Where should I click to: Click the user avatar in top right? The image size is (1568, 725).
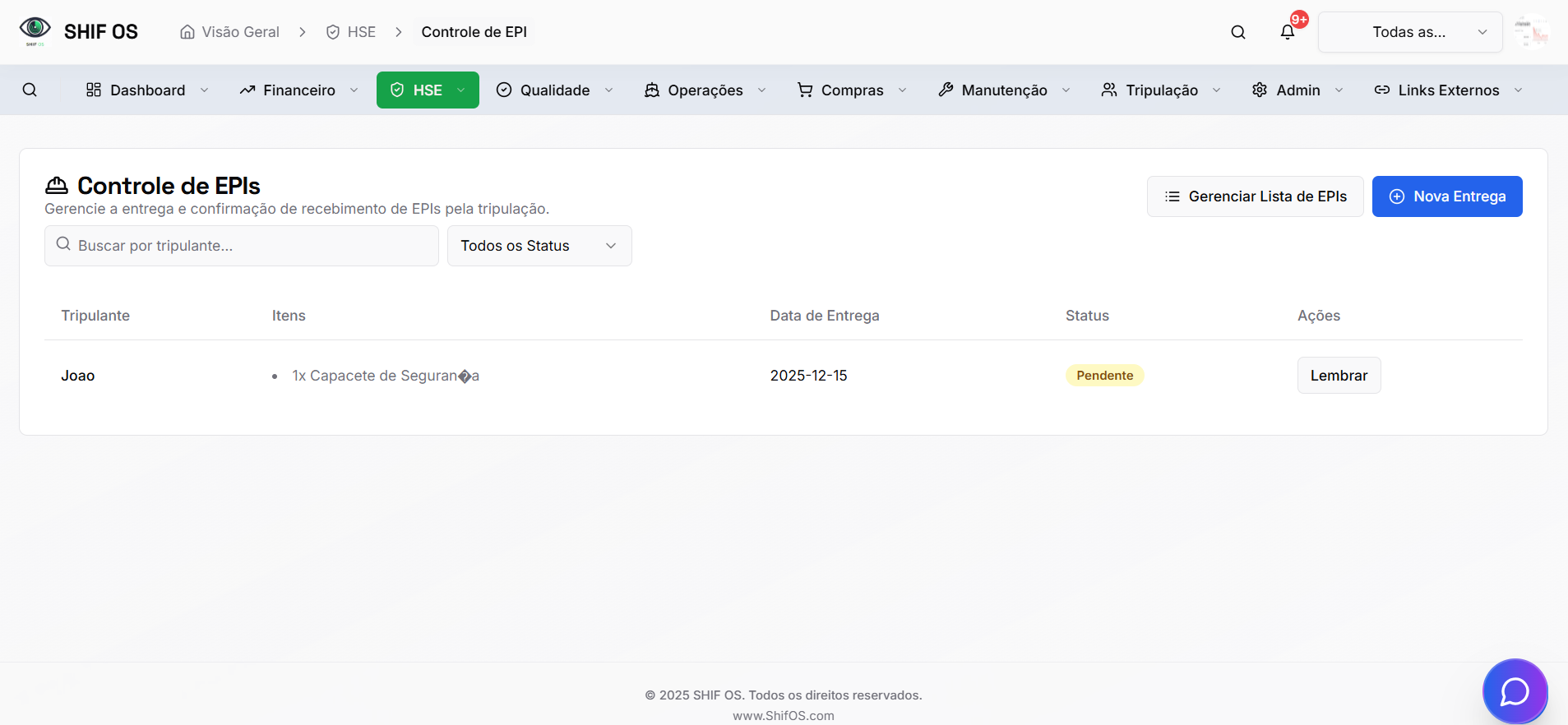(1531, 32)
